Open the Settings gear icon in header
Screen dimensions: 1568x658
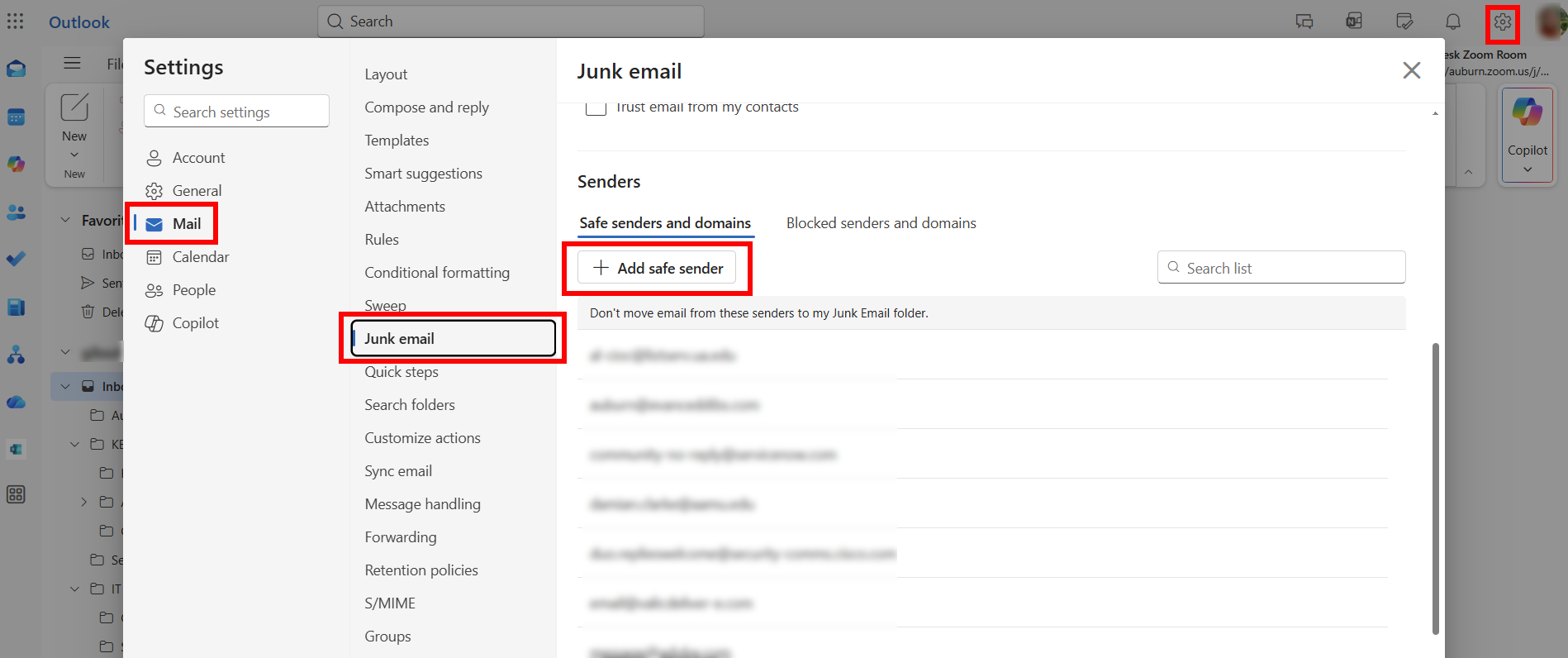click(1503, 21)
